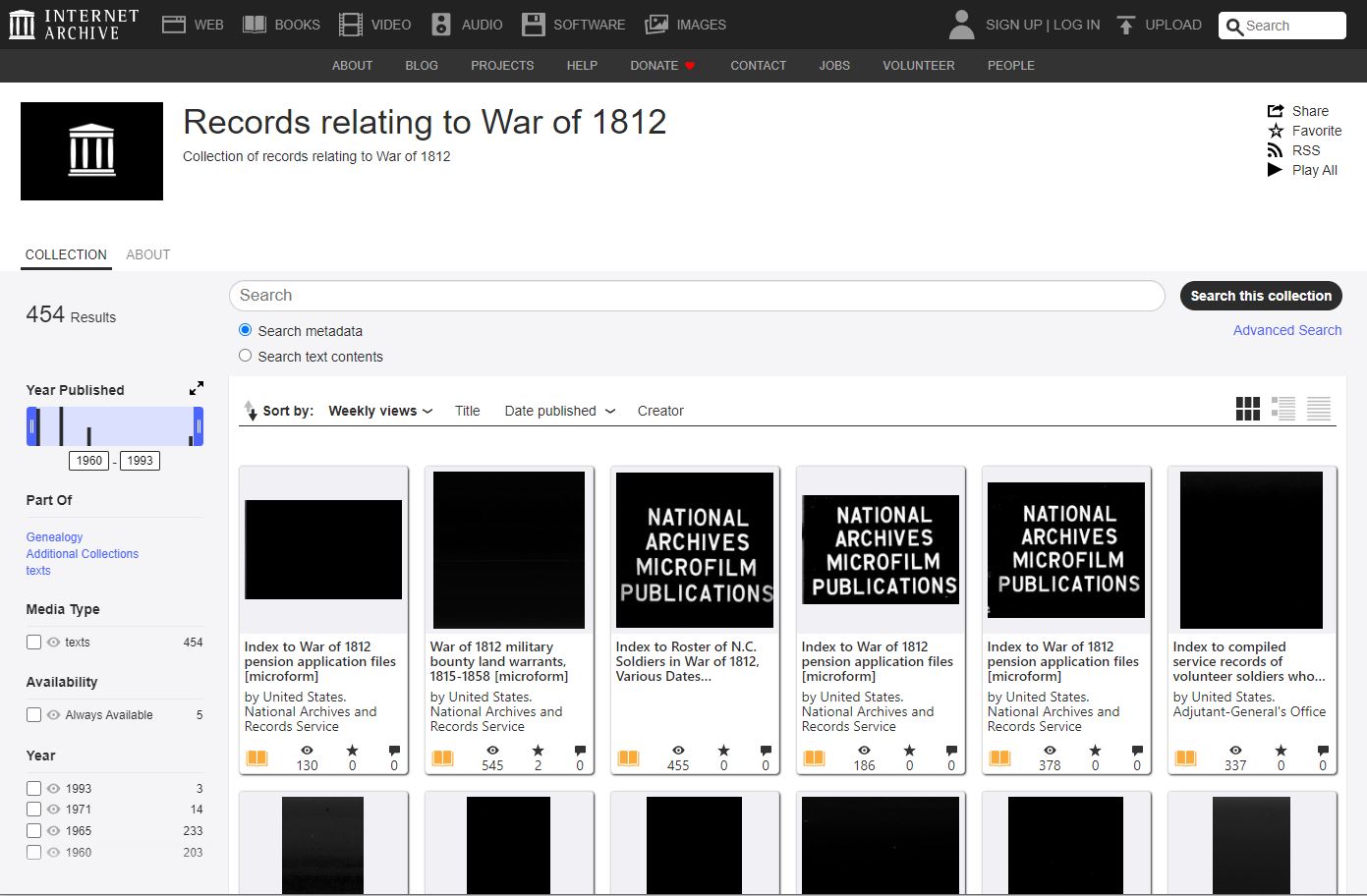Open the Internet Archive home logo
The image size is (1367, 896).
pyautogui.click(x=74, y=25)
